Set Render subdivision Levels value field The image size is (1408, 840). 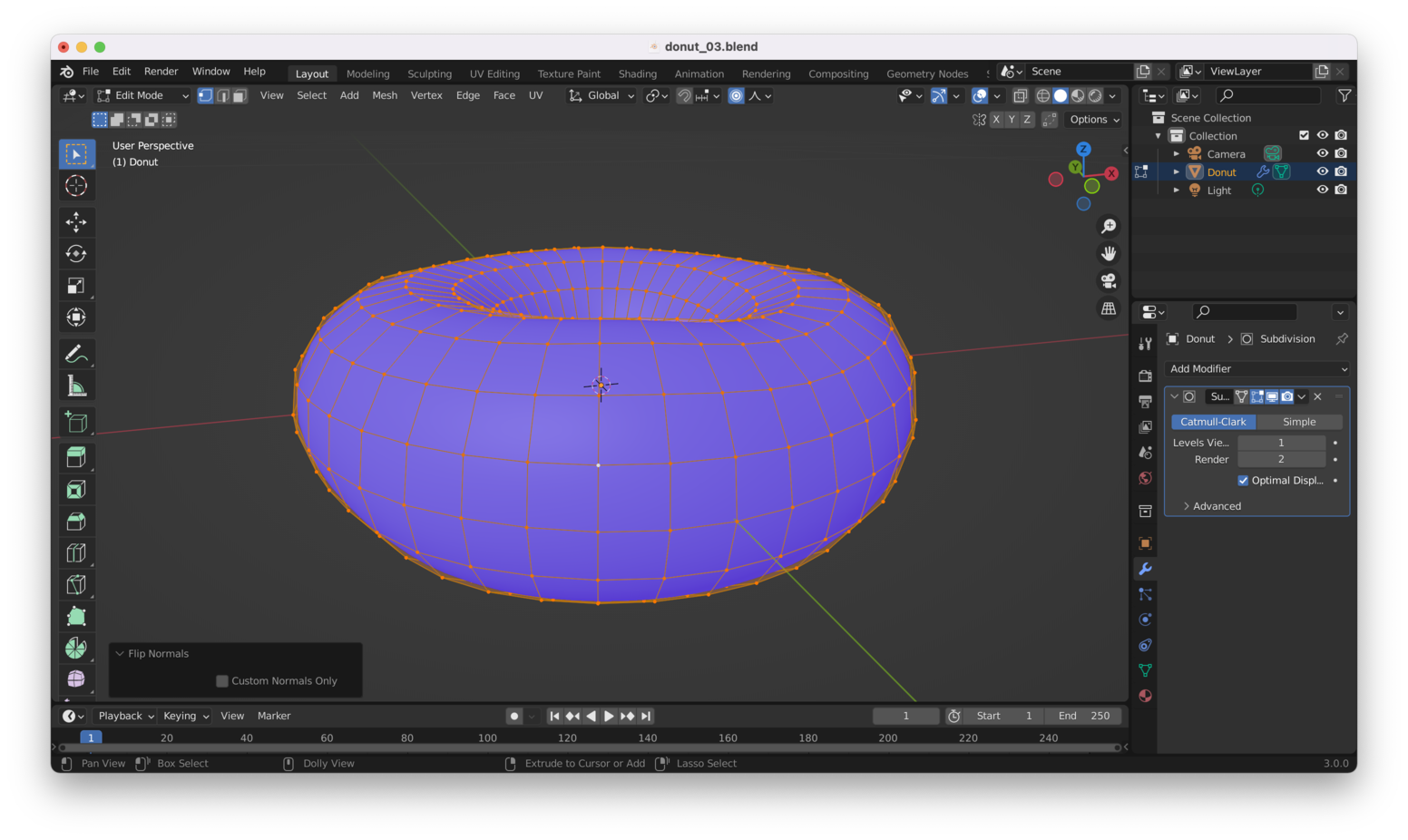pos(1281,459)
